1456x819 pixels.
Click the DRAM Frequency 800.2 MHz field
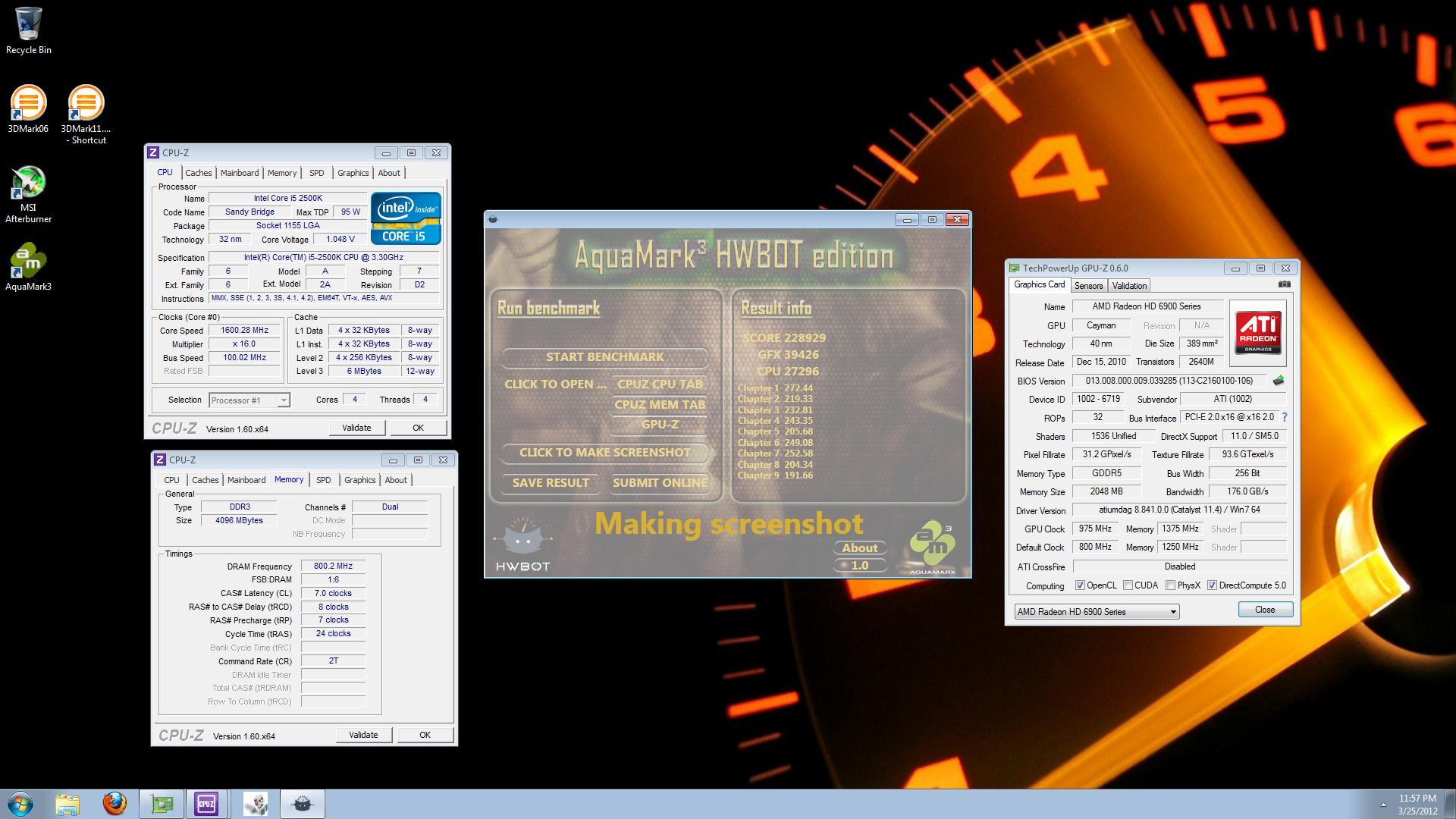pyautogui.click(x=333, y=566)
